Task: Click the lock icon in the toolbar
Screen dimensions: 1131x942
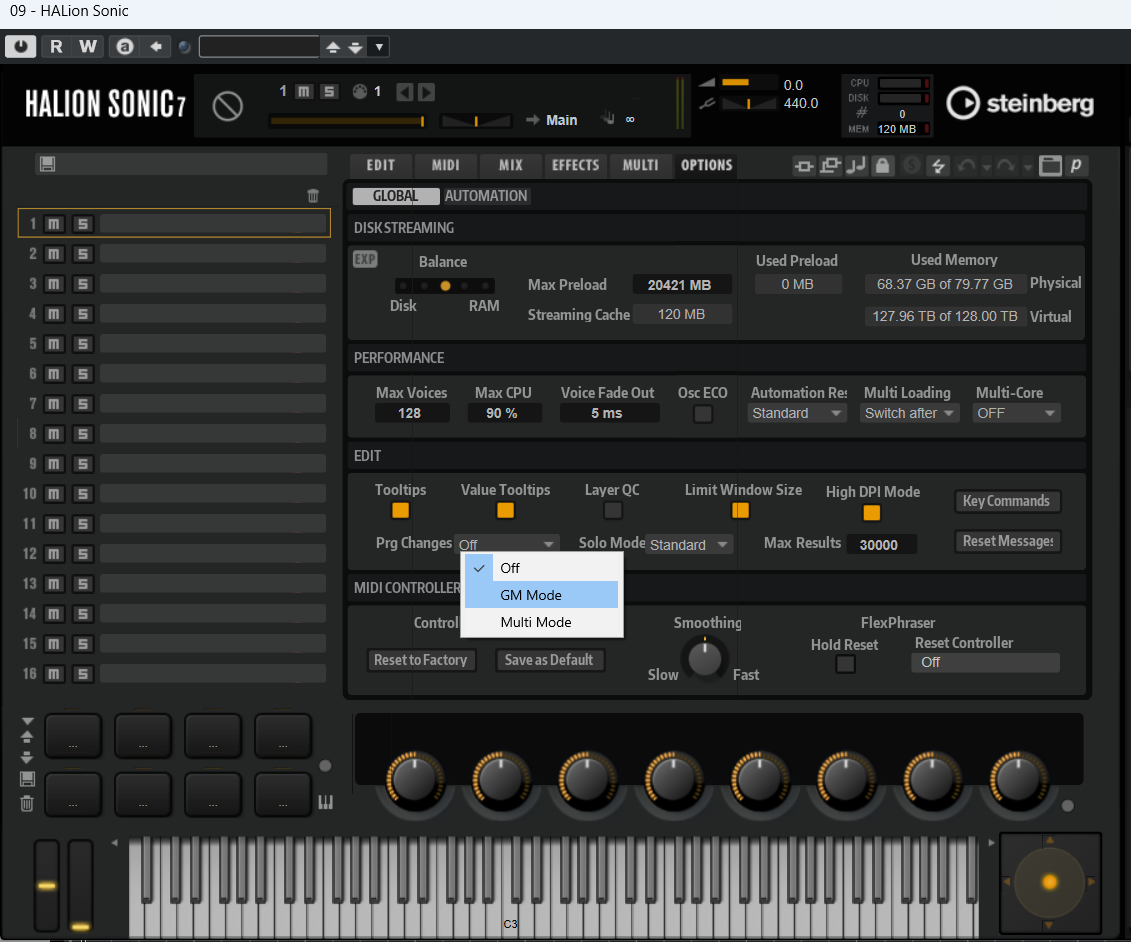Action: (x=882, y=166)
